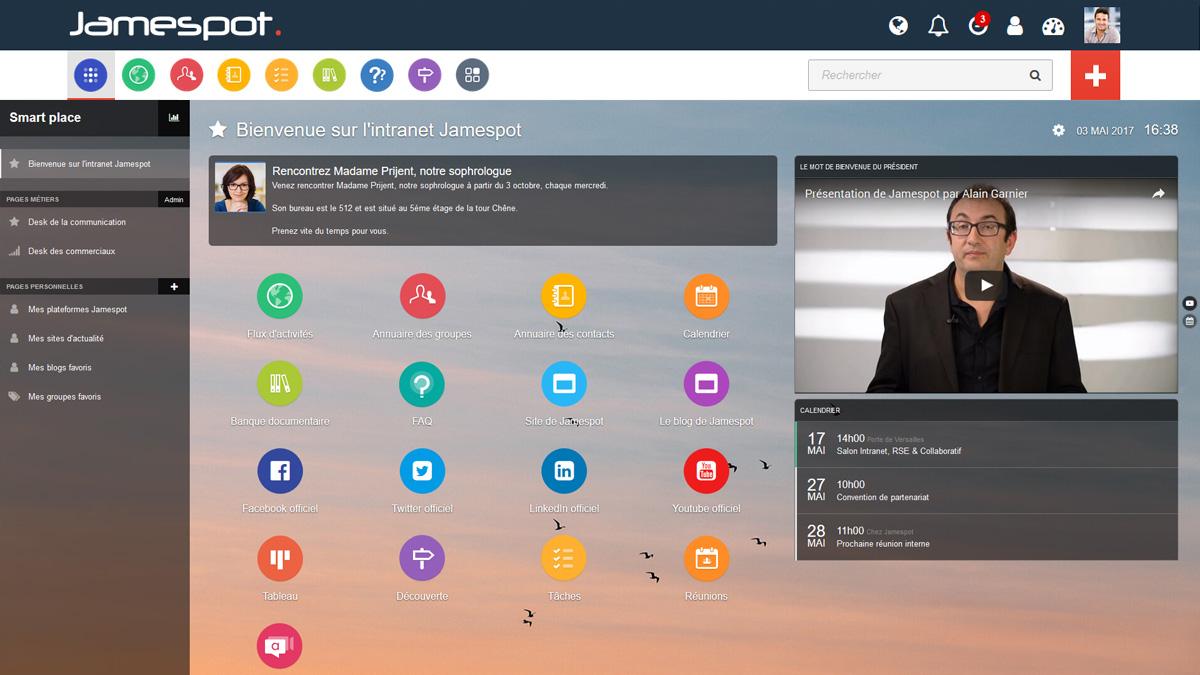Open the green document library icon in toolbar
Viewport: 1200px width, 675px height.
(x=329, y=75)
